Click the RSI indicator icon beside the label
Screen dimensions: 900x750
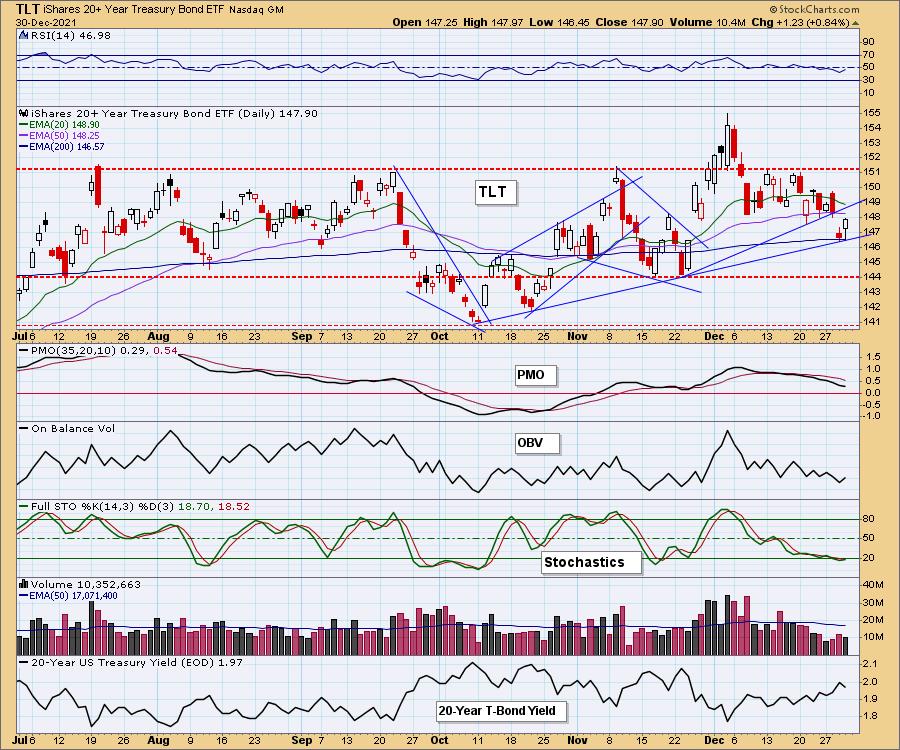(24, 36)
